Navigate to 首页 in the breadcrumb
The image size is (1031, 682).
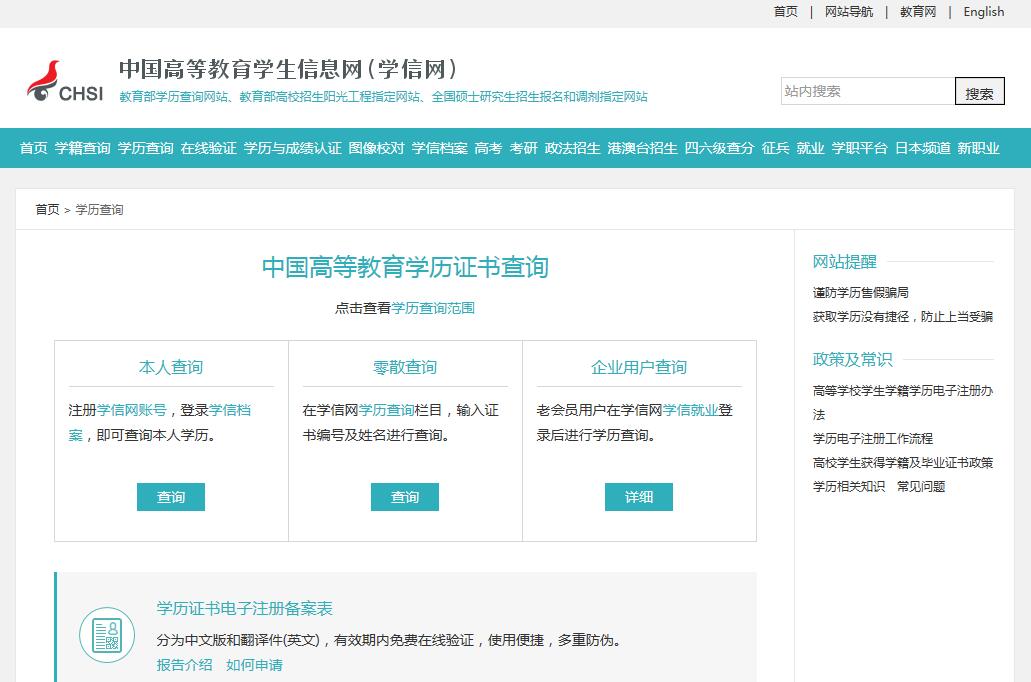pos(47,210)
